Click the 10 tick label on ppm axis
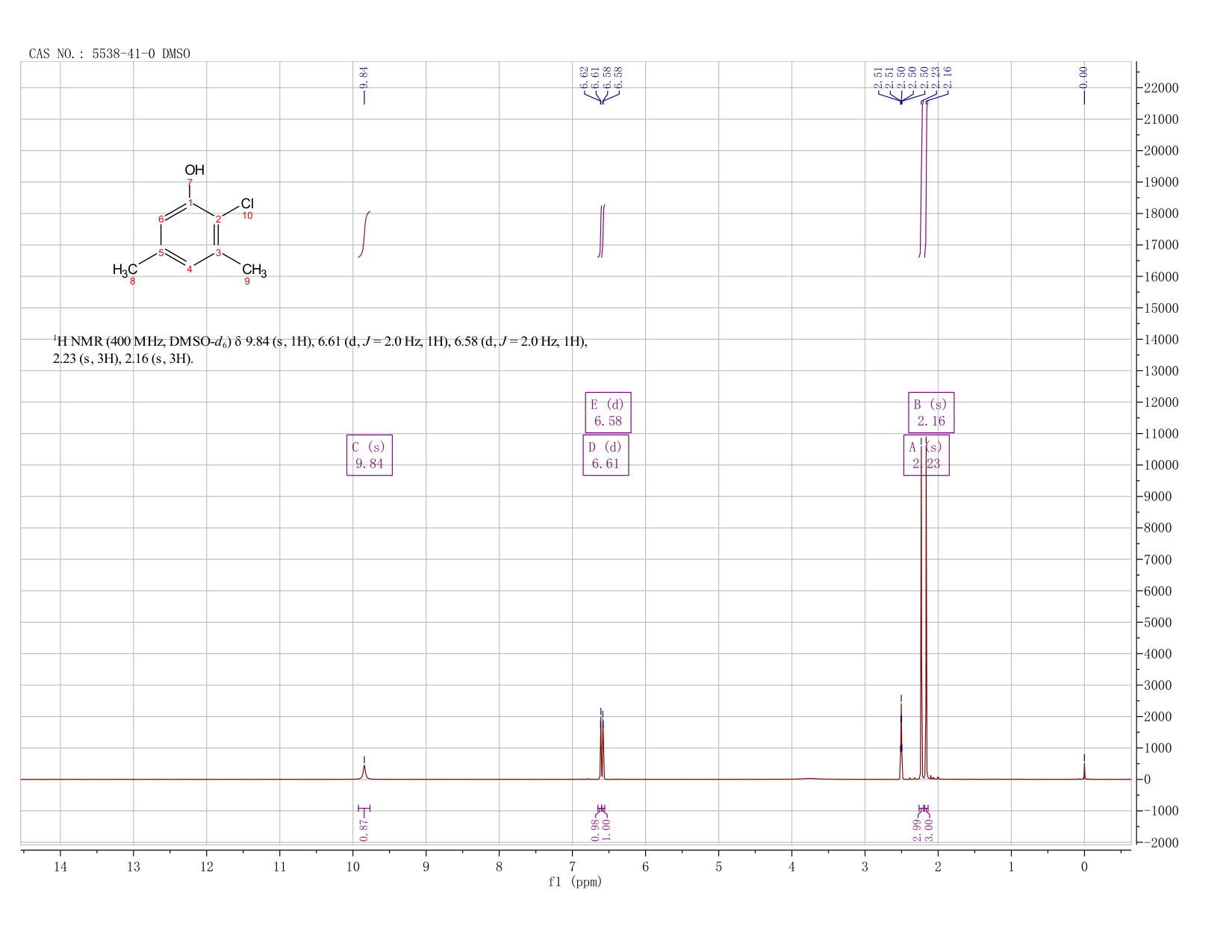This screenshot has width=1232, height=952. [353, 866]
